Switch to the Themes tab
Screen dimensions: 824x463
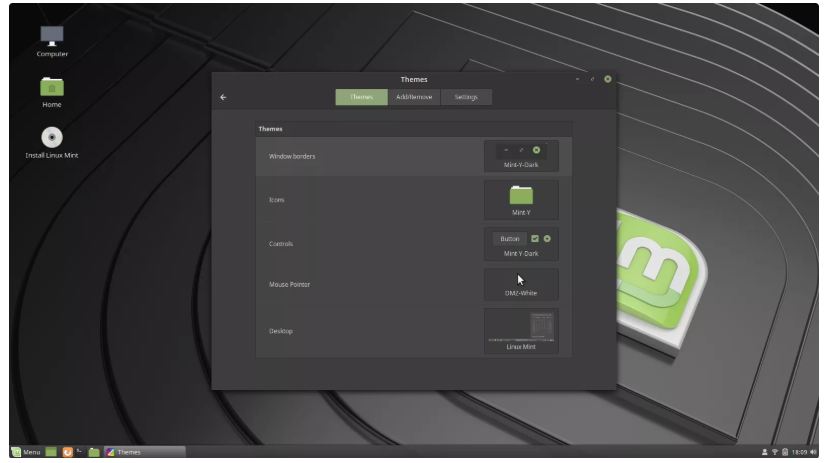(x=362, y=97)
